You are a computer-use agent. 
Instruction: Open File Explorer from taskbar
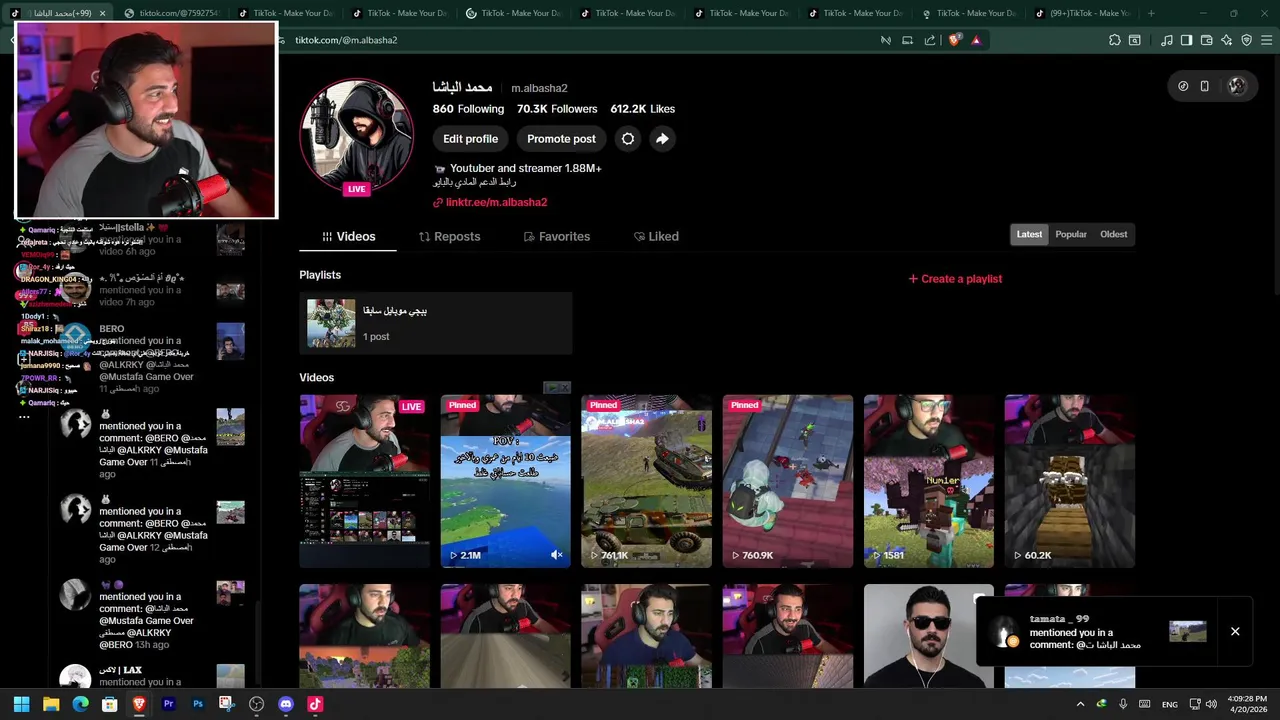pyautogui.click(x=51, y=704)
